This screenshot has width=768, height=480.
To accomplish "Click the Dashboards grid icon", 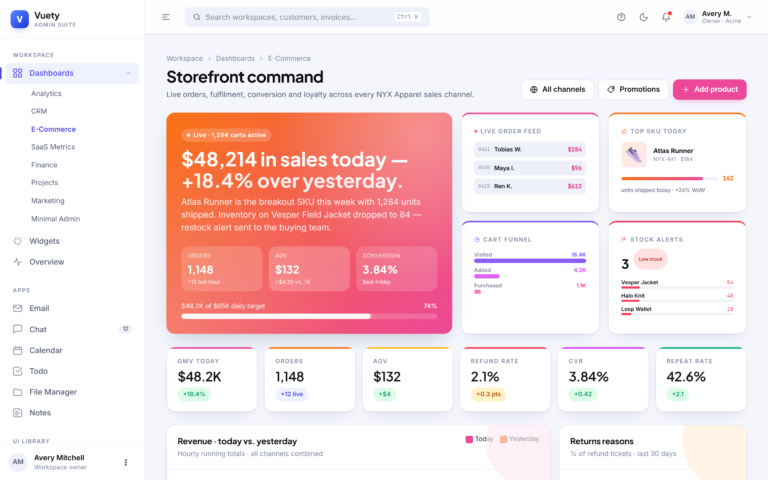I will 18,73.
